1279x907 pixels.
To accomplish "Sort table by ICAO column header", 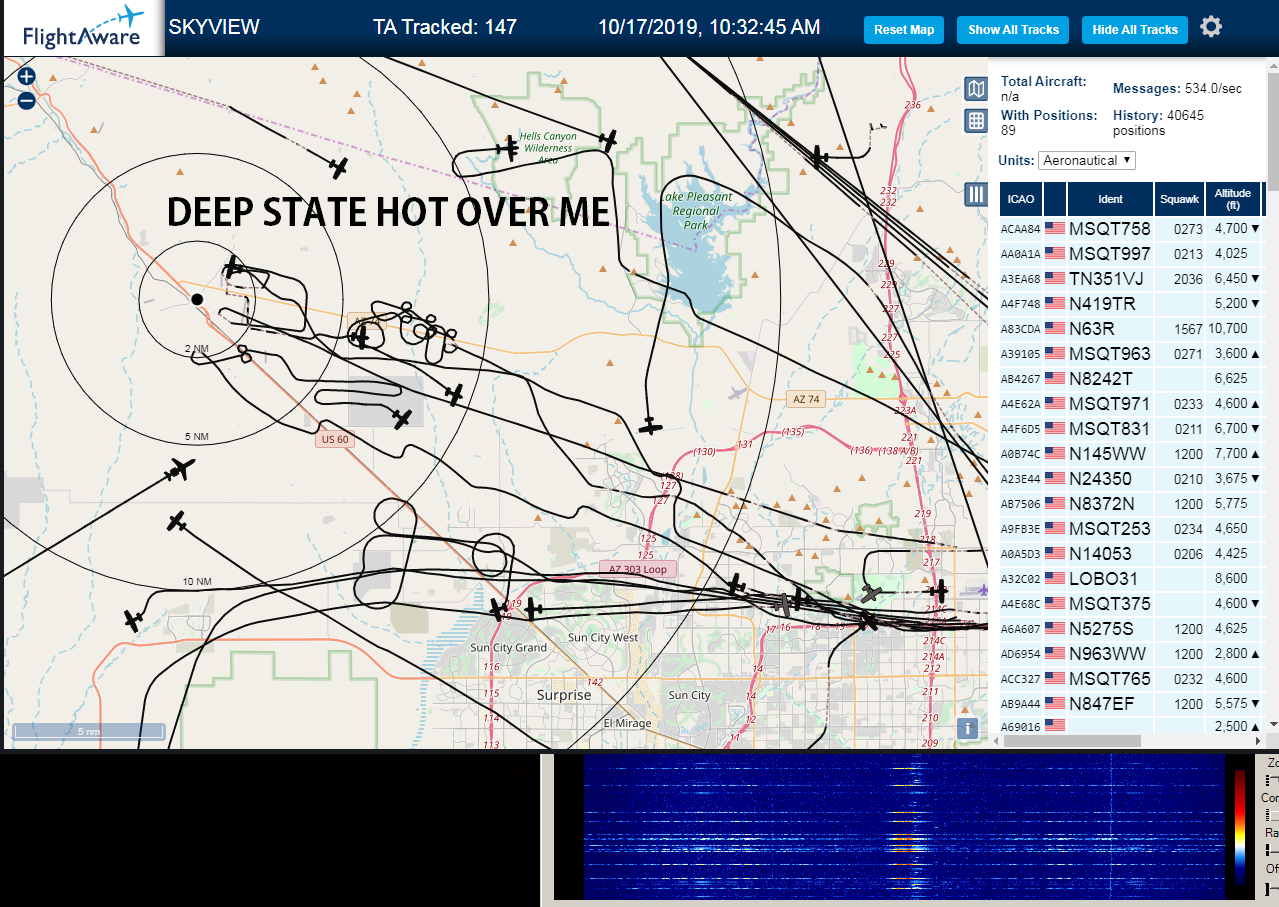I will (x=1020, y=199).
